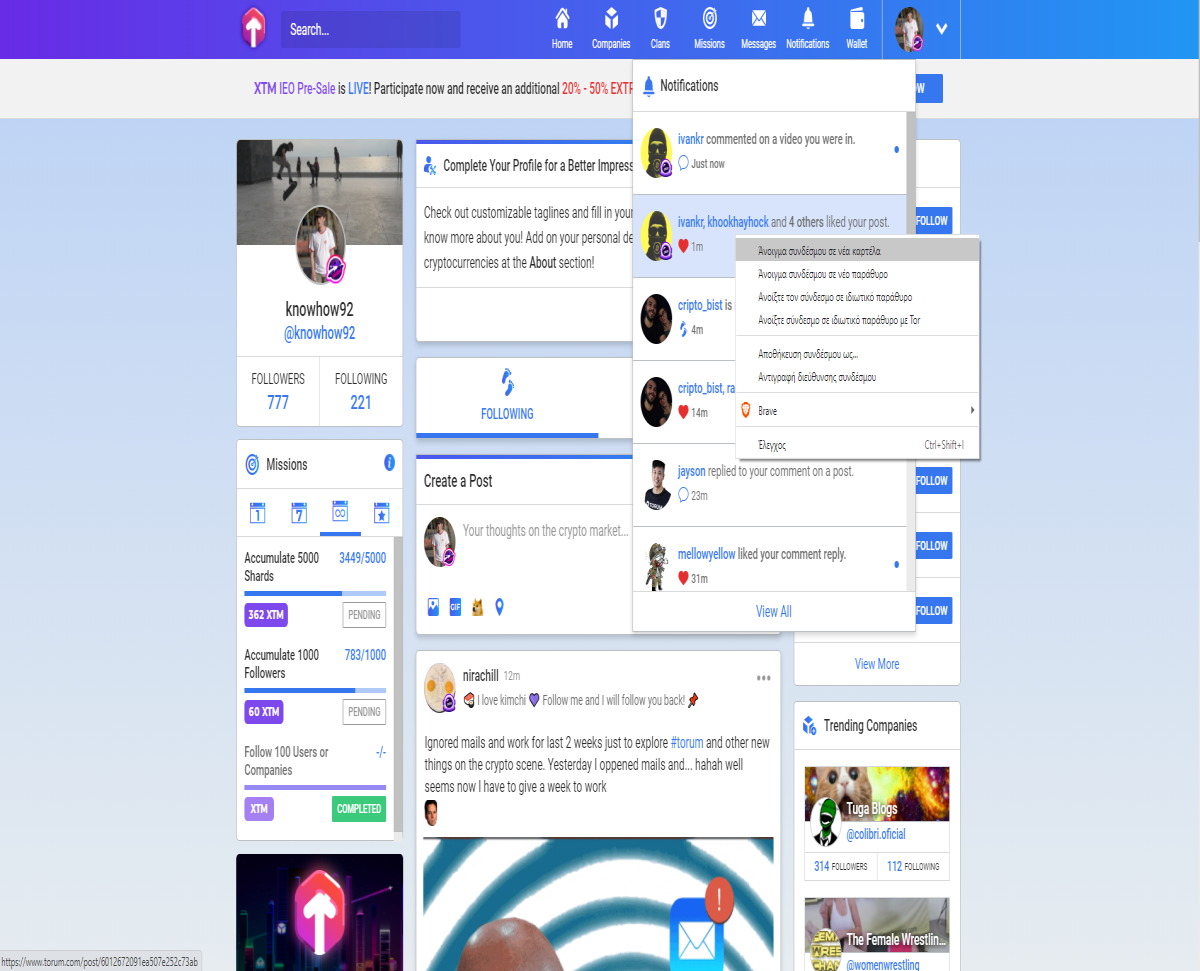The width and height of the screenshot is (1200, 971).
Task: Click PENDING button for 5000 Shards mission
Action: pyautogui.click(x=365, y=615)
